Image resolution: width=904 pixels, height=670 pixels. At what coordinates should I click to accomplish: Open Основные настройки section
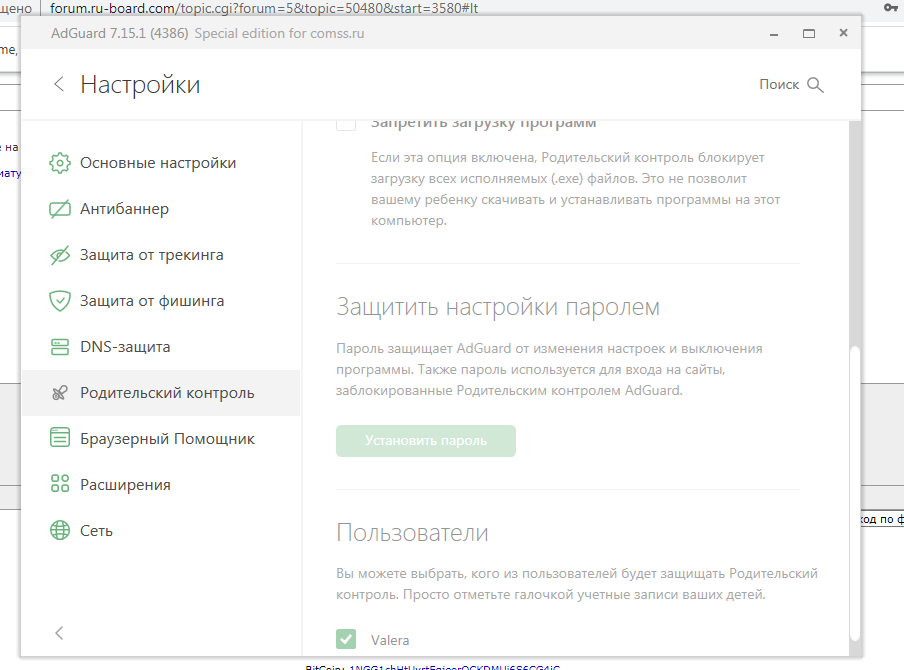(x=160, y=163)
